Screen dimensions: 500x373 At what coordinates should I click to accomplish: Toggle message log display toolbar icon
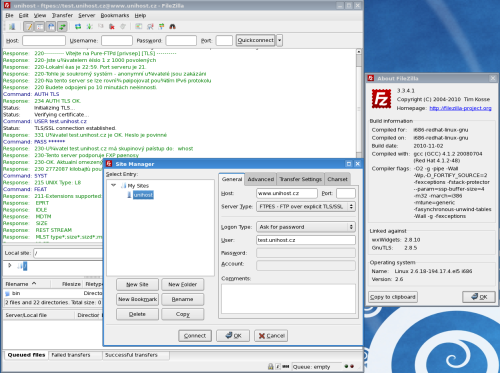click(29, 27)
